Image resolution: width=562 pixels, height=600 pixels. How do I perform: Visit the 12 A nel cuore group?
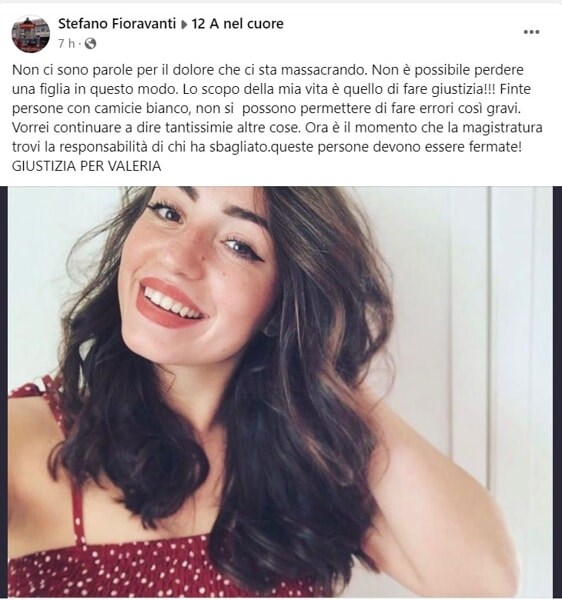click(237, 24)
